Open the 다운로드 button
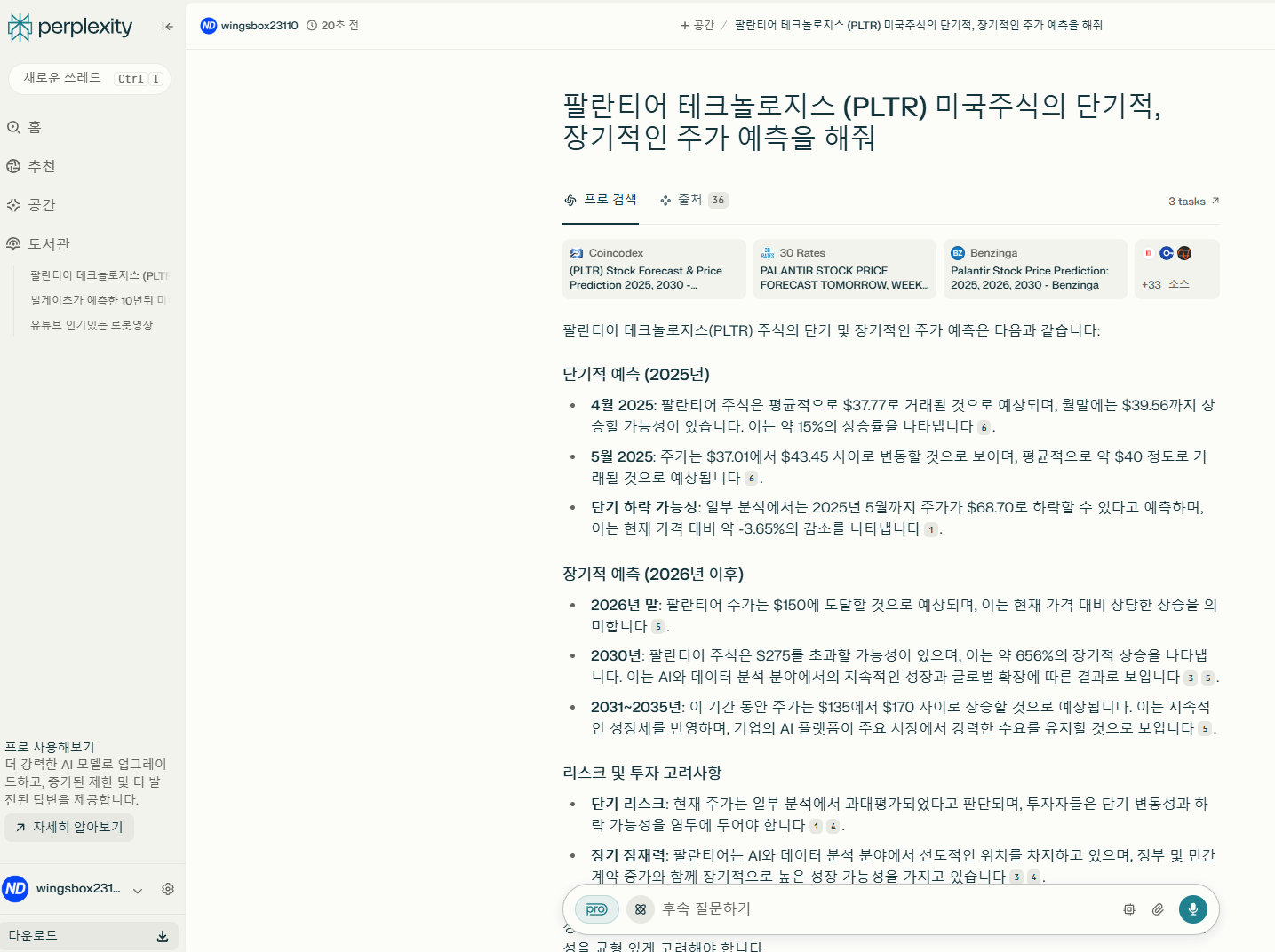The width and height of the screenshot is (1275, 952). 89,936
